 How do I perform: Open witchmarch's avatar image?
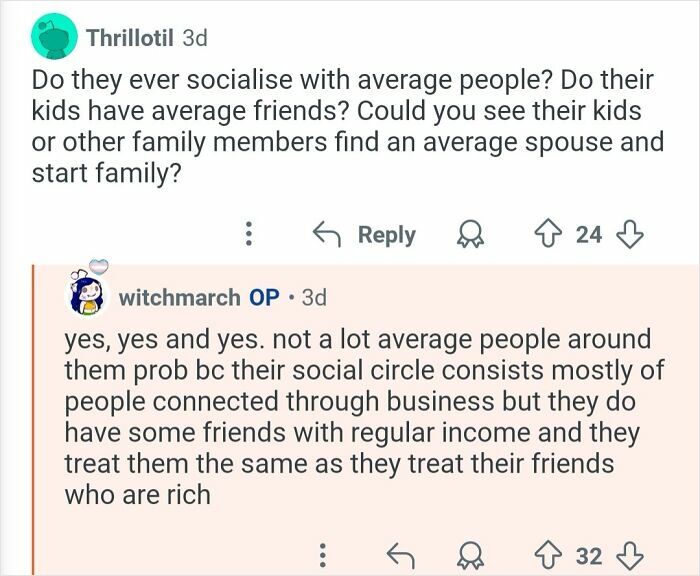[88, 292]
